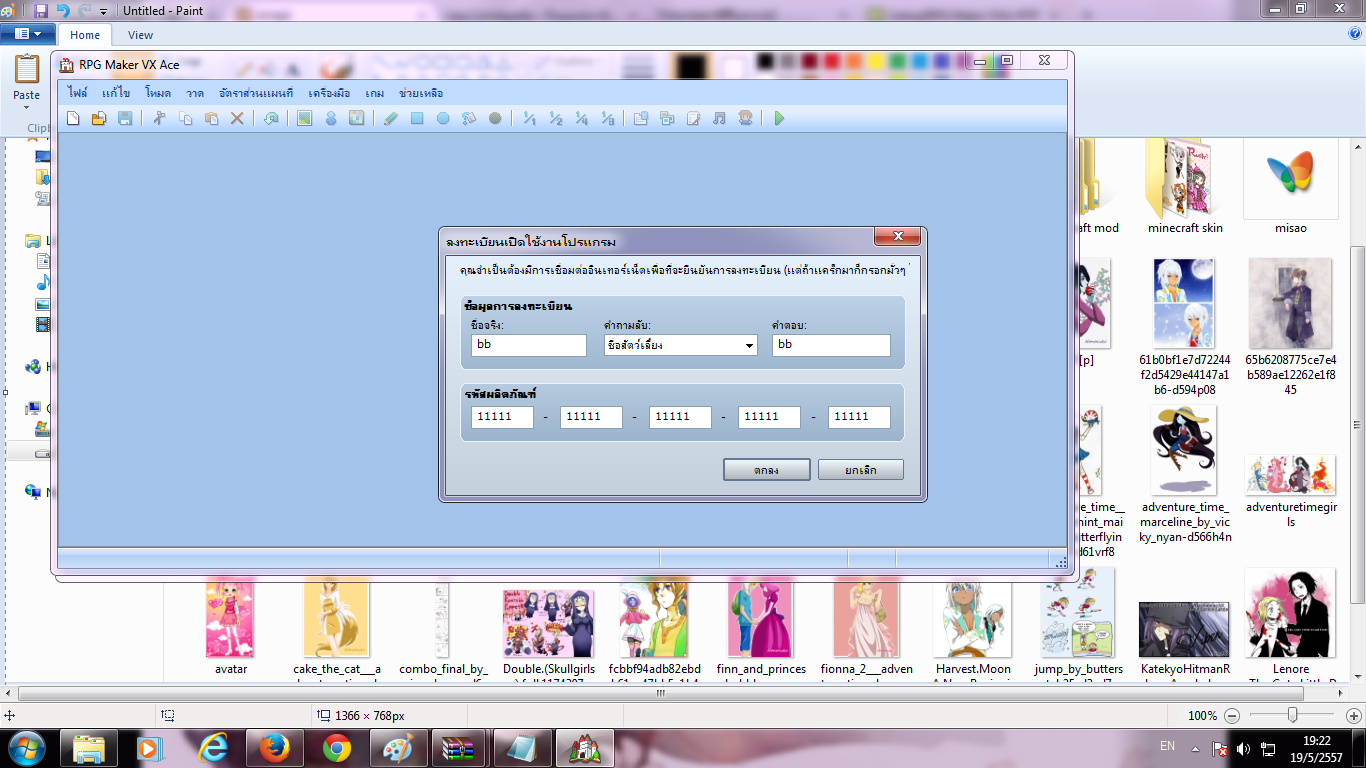Screen dimensions: 1366x768
Task: Set map zoom scale to 1/2
Action: pyautogui.click(x=555, y=119)
